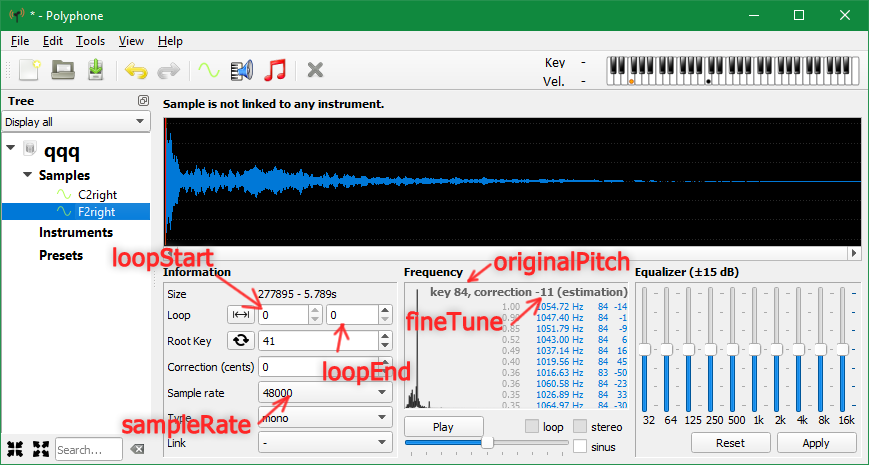Create a new soundfont with the toolbar icon
Image resolution: width=869 pixels, height=465 pixels.
[x=28, y=70]
